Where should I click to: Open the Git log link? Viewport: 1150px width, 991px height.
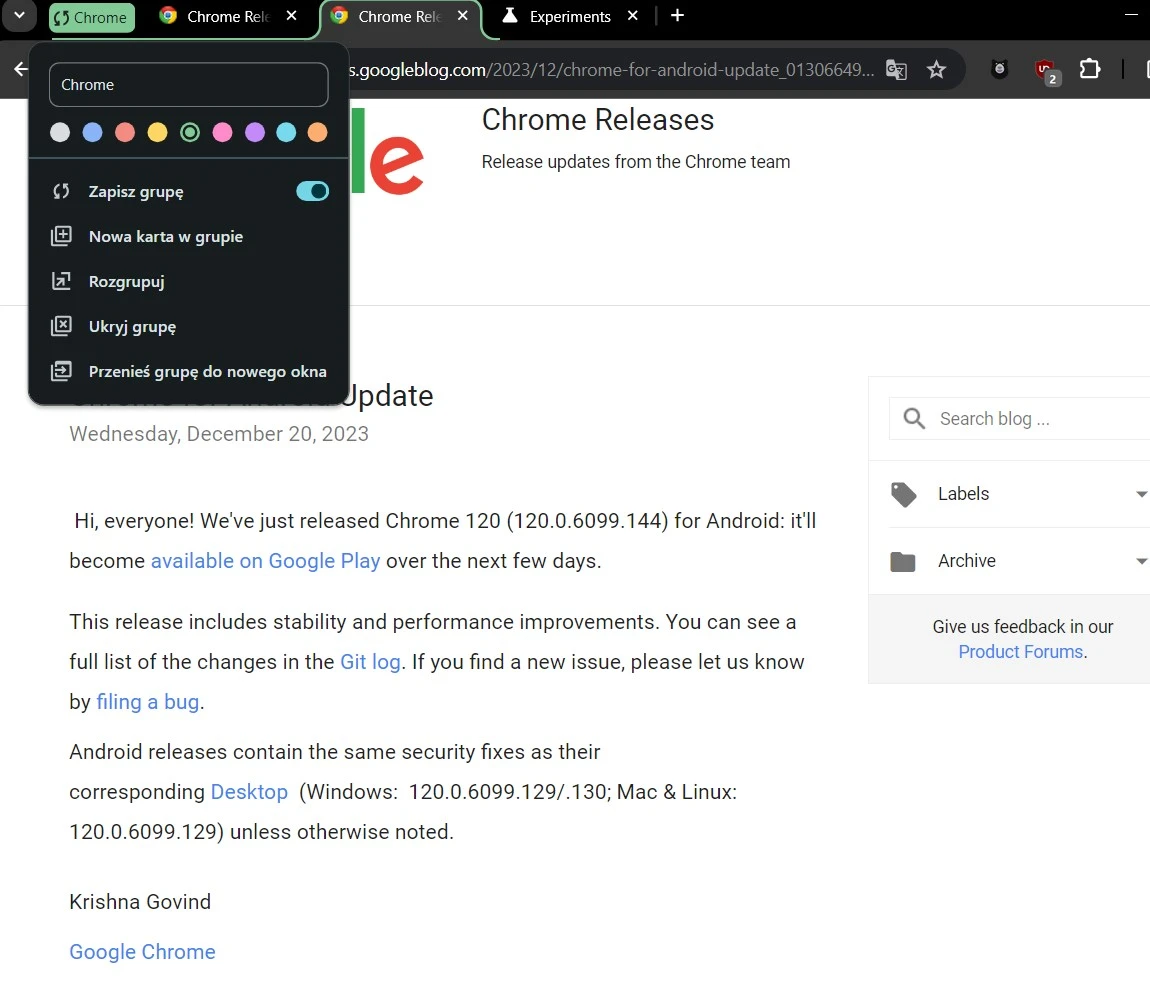[370, 662]
